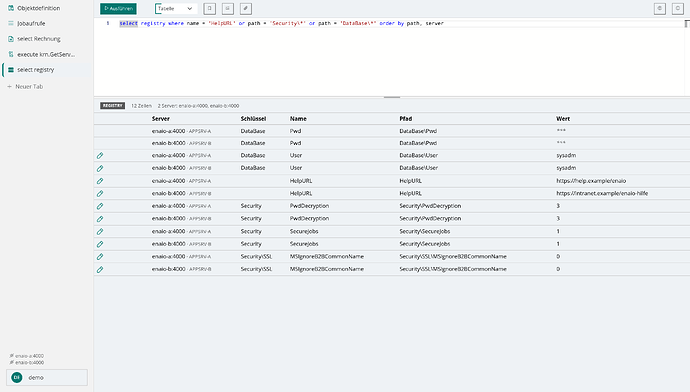The height and width of the screenshot is (392, 690).
Task: Sort by the Pfad column header
Action: pyautogui.click(x=405, y=119)
